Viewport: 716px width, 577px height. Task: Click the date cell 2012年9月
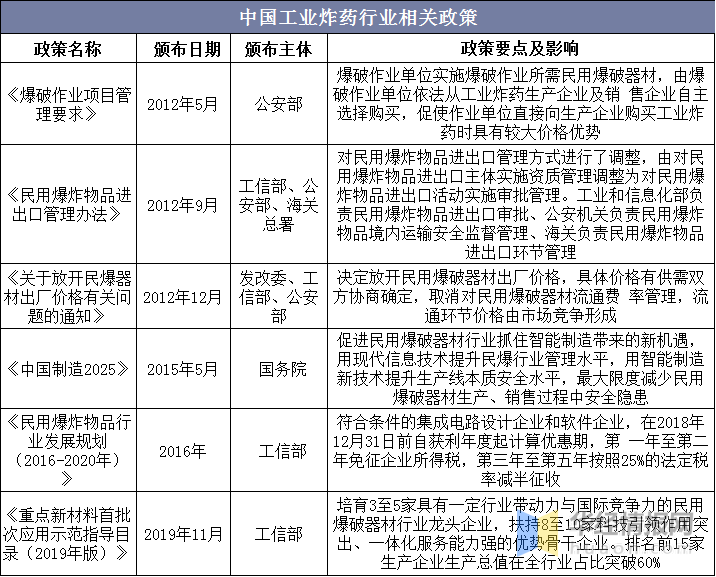tap(182, 205)
